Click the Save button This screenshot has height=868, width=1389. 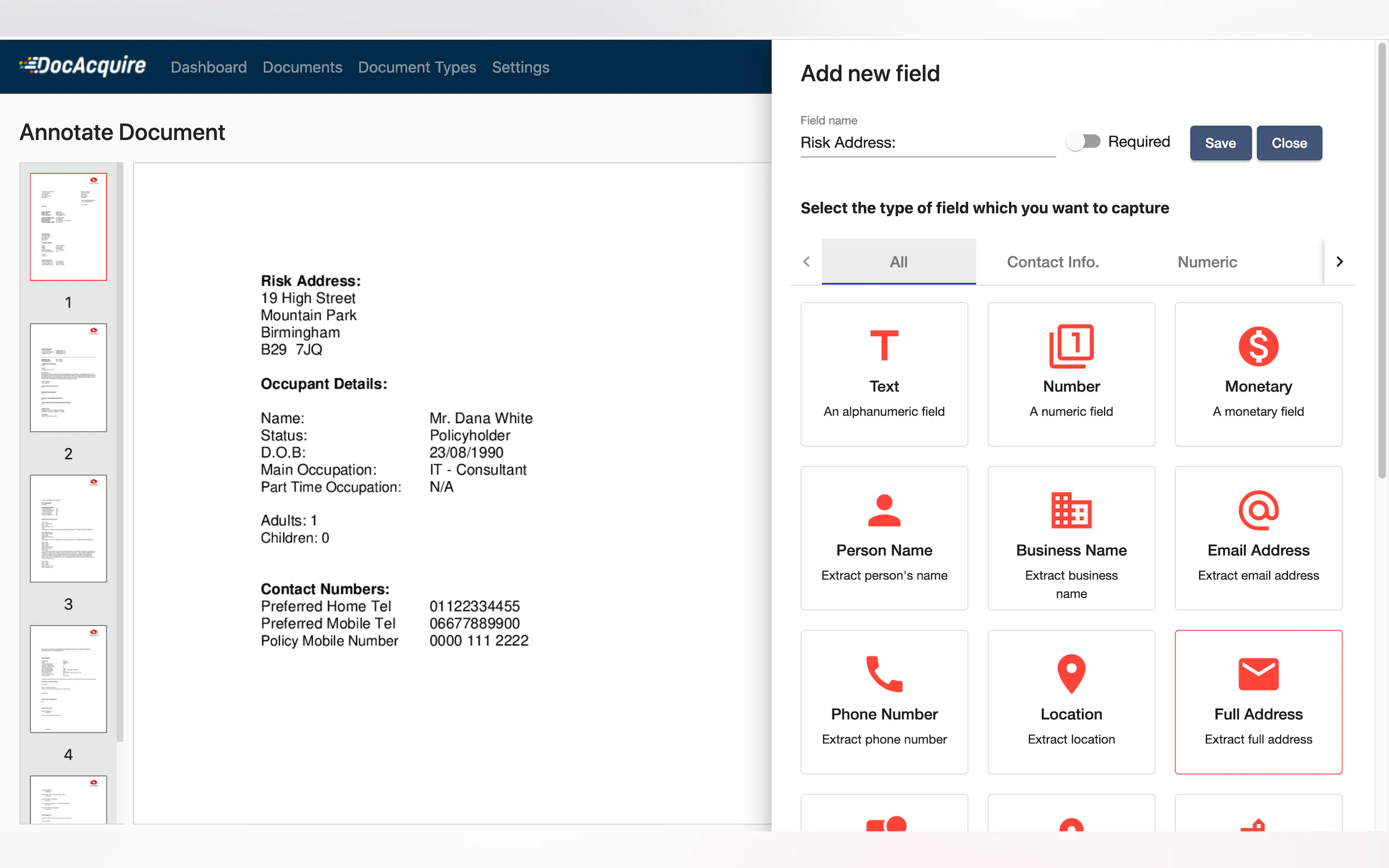[1219, 143]
